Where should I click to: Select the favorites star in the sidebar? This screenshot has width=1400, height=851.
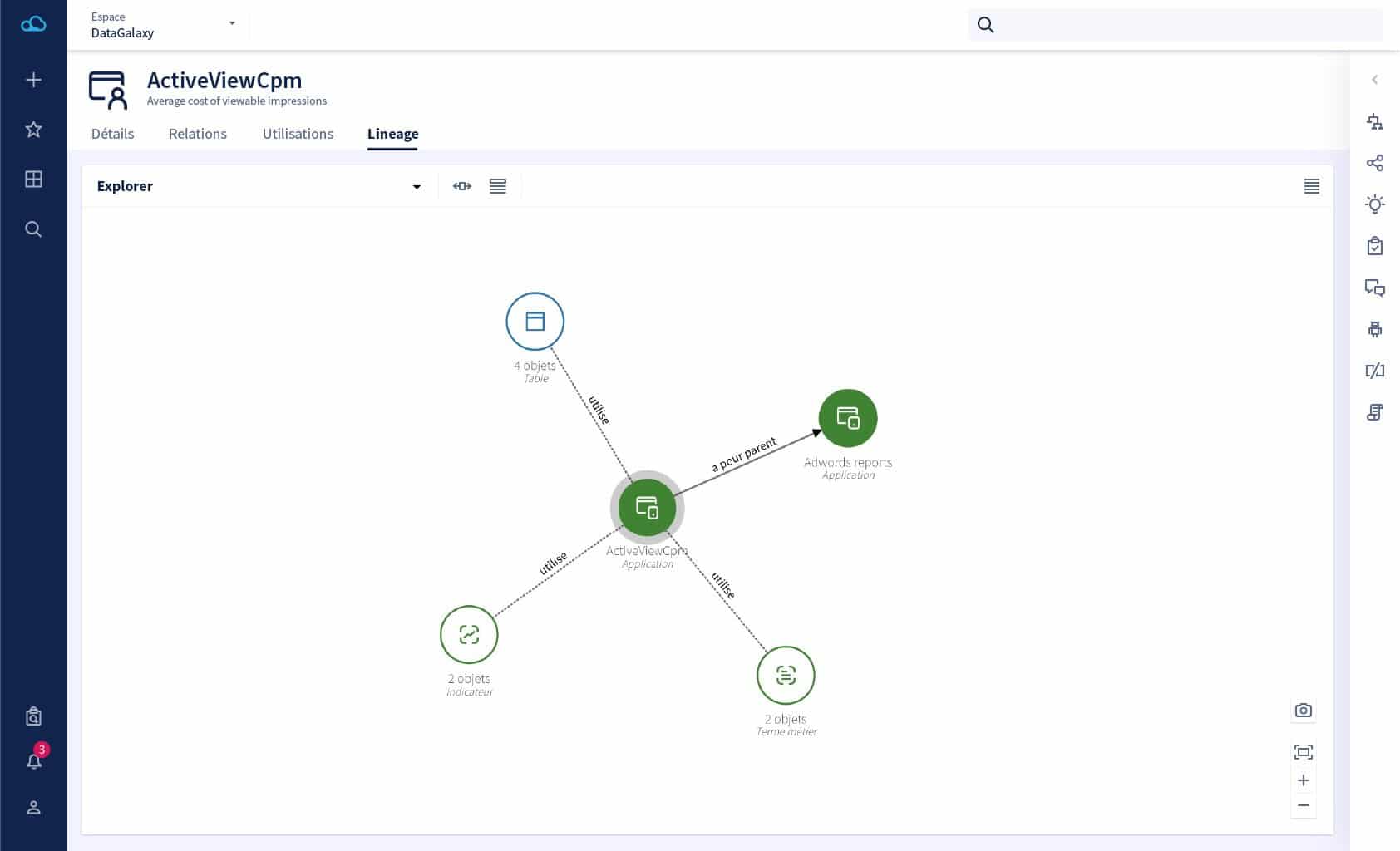click(x=33, y=130)
